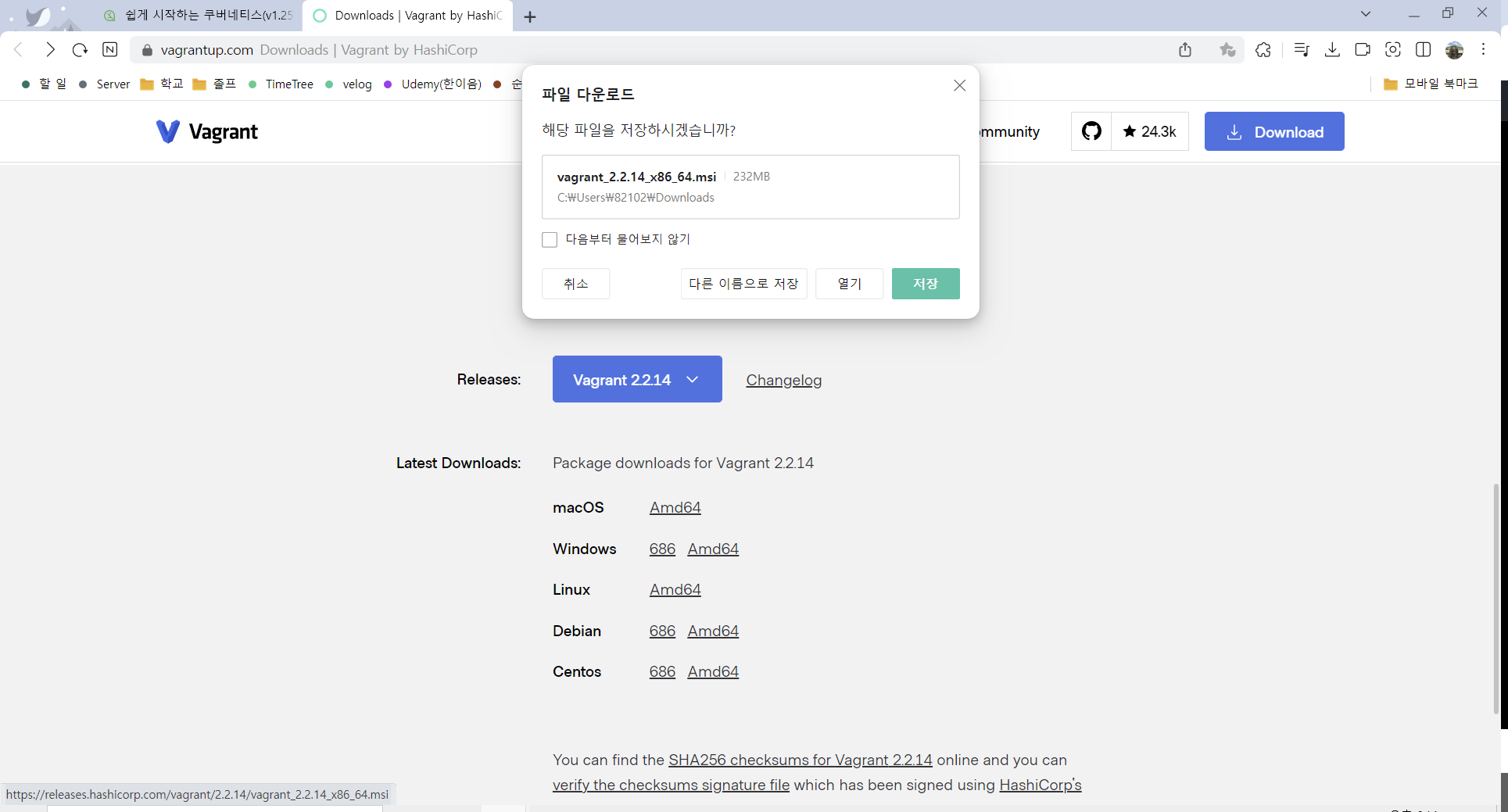Switch to the 쉽게 시작하는 쿠버네티스 tab
This screenshot has height=812, width=1508.
tap(198, 16)
